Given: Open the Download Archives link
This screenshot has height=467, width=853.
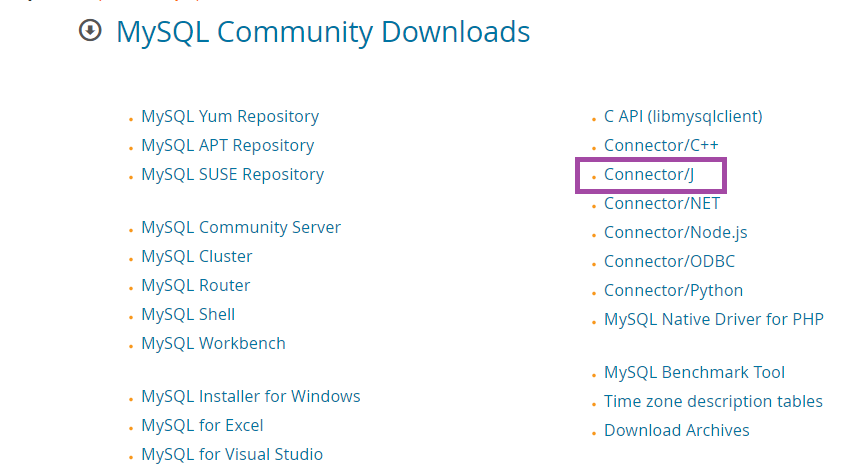Looking at the screenshot, I should 676,431.
